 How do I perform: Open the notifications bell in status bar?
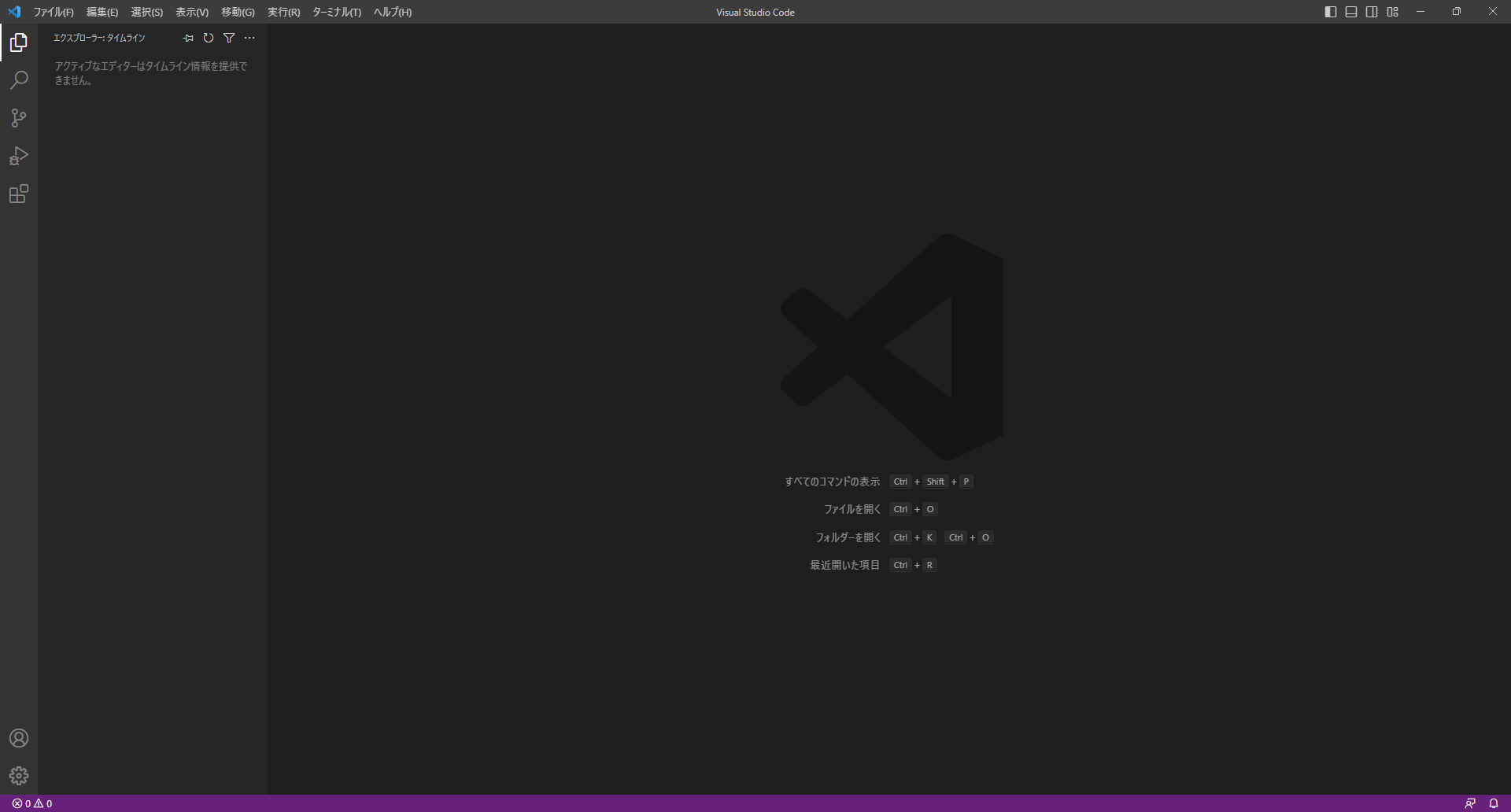coord(1494,803)
